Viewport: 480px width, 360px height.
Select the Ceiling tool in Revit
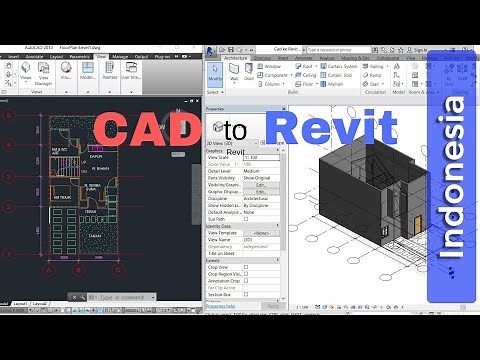(305, 75)
